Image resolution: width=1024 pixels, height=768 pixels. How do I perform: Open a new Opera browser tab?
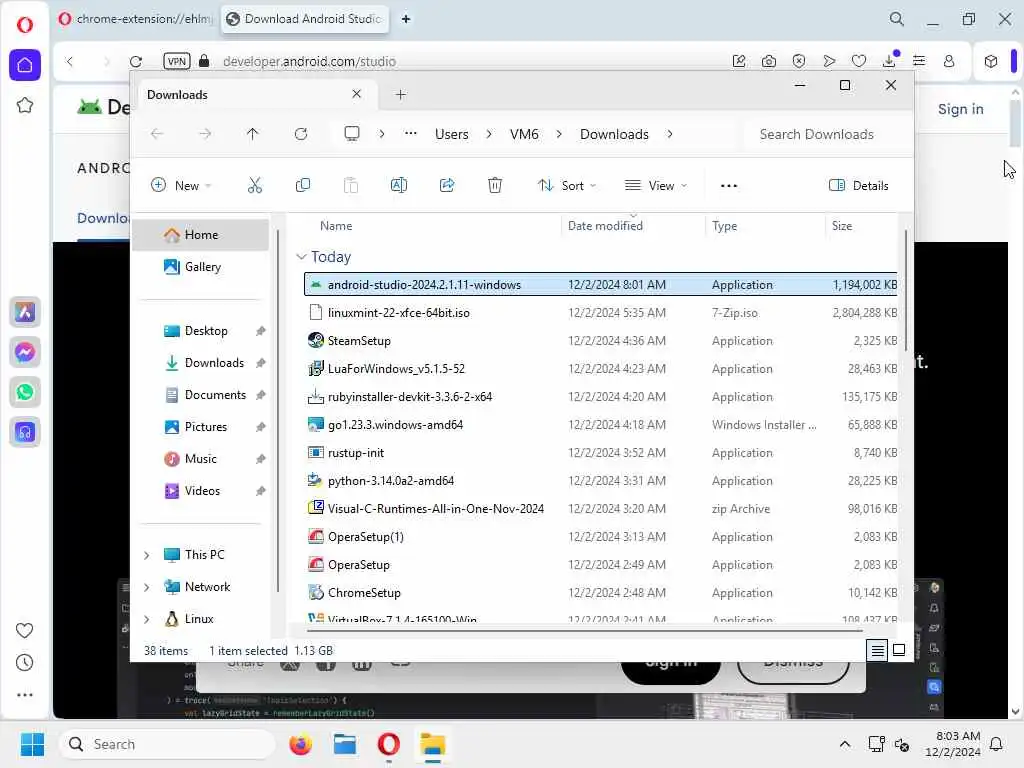point(406,19)
